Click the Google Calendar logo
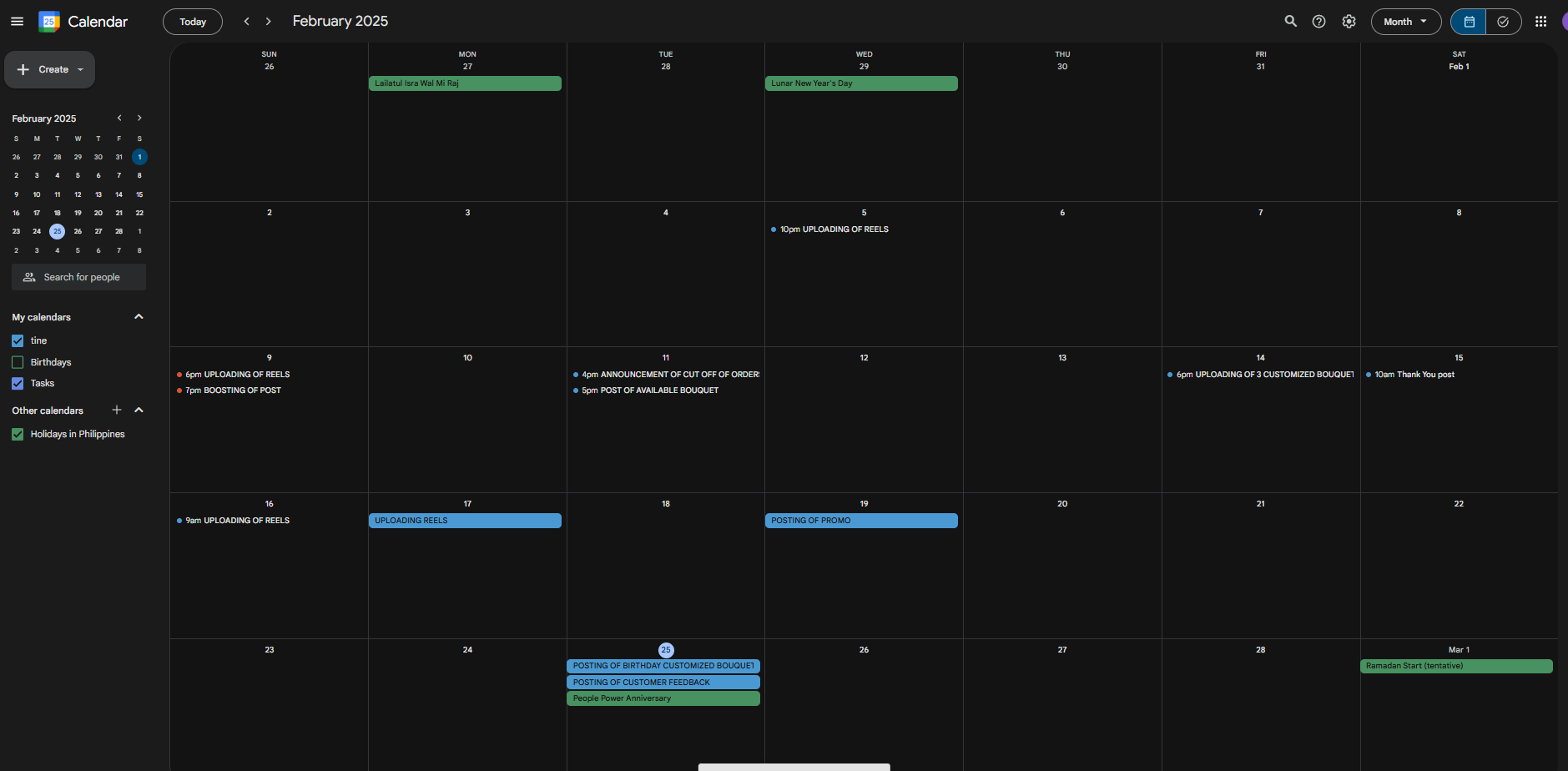1568x771 pixels. [x=49, y=22]
